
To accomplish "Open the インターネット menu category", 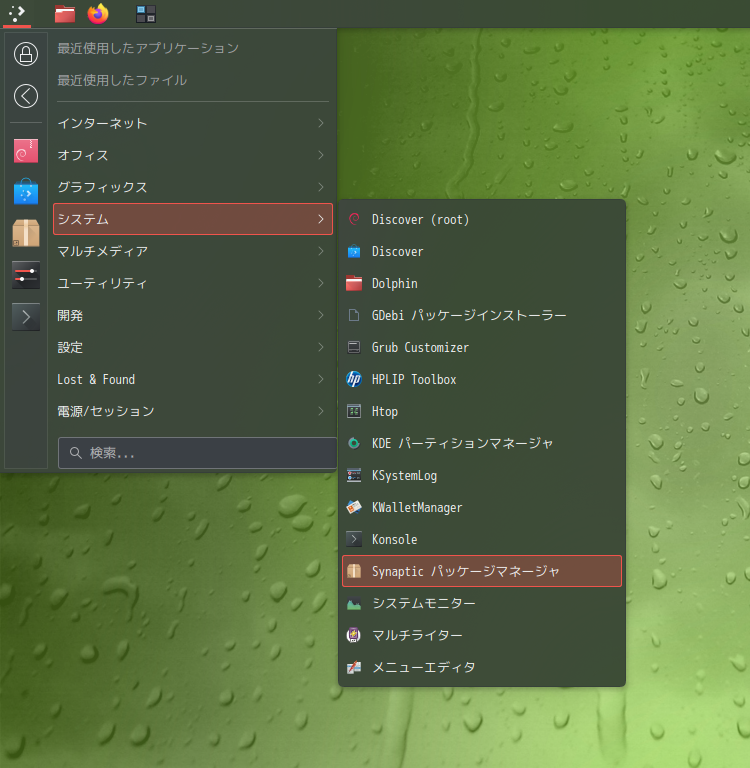I will tap(193, 123).
